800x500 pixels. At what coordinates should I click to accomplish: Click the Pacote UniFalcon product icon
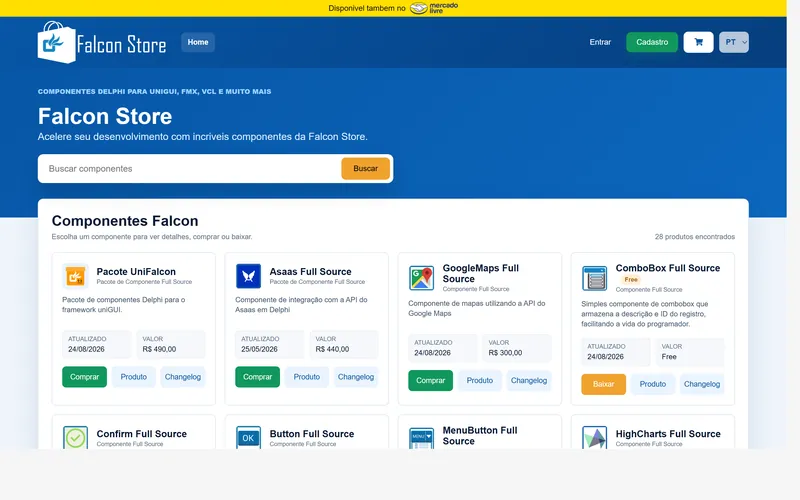coord(76,276)
